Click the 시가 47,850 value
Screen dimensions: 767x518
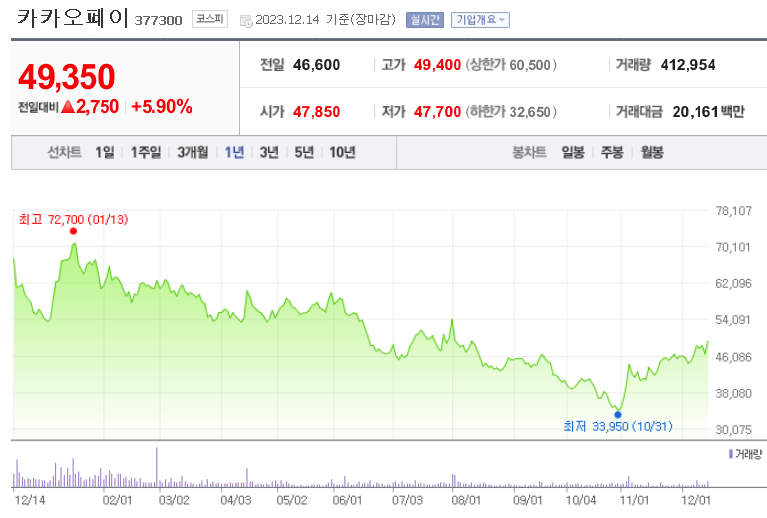(x=316, y=112)
